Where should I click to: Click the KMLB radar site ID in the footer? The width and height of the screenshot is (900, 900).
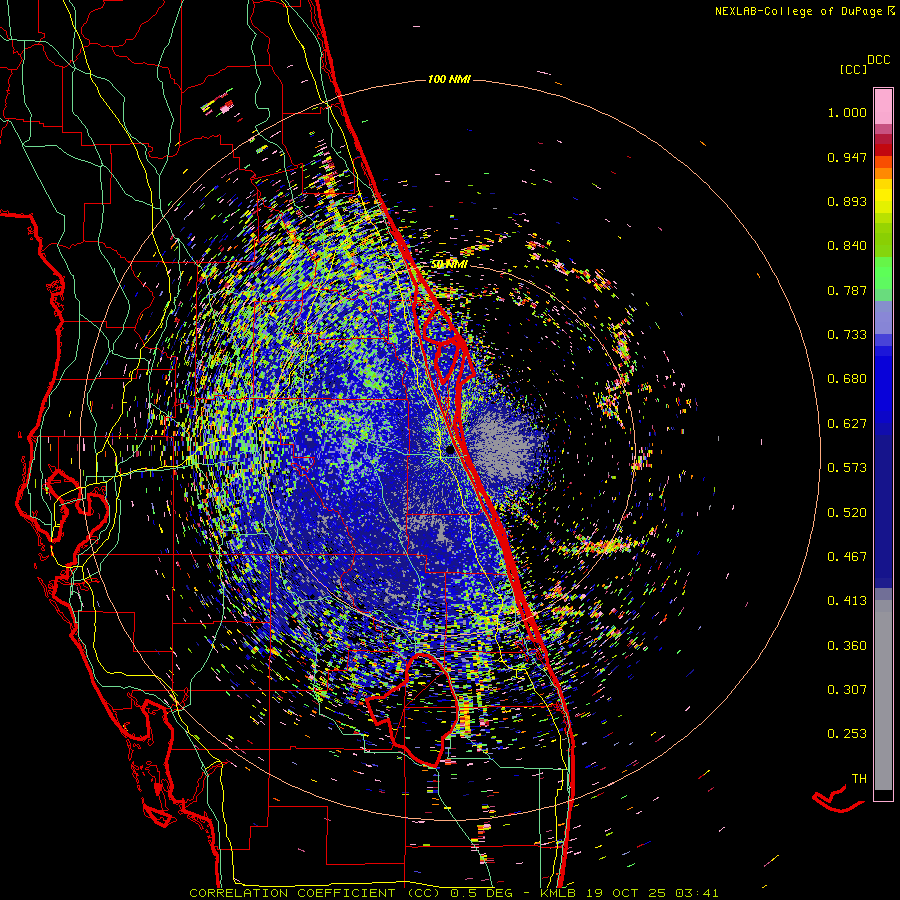tap(557, 893)
